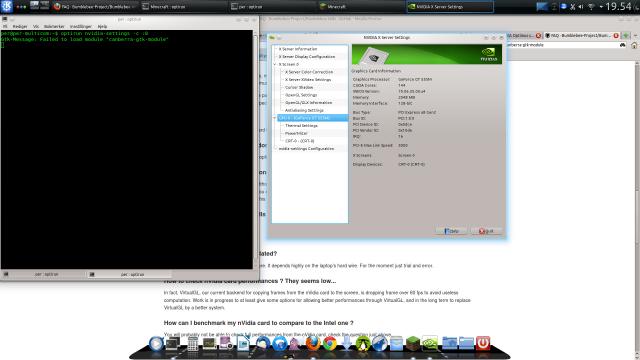Switch to the first per : optirun terminal tab
Viewport: 640px width, 360px height.
point(43,274)
